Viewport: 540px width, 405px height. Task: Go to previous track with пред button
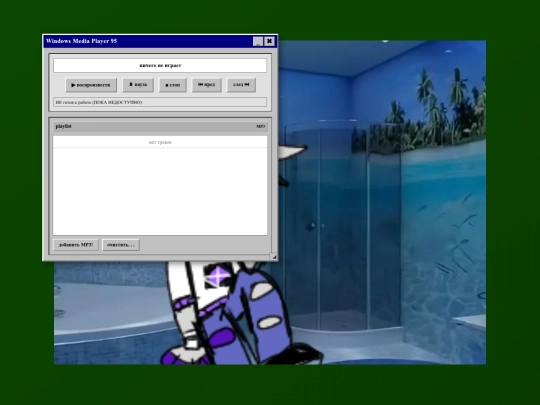click(x=207, y=85)
